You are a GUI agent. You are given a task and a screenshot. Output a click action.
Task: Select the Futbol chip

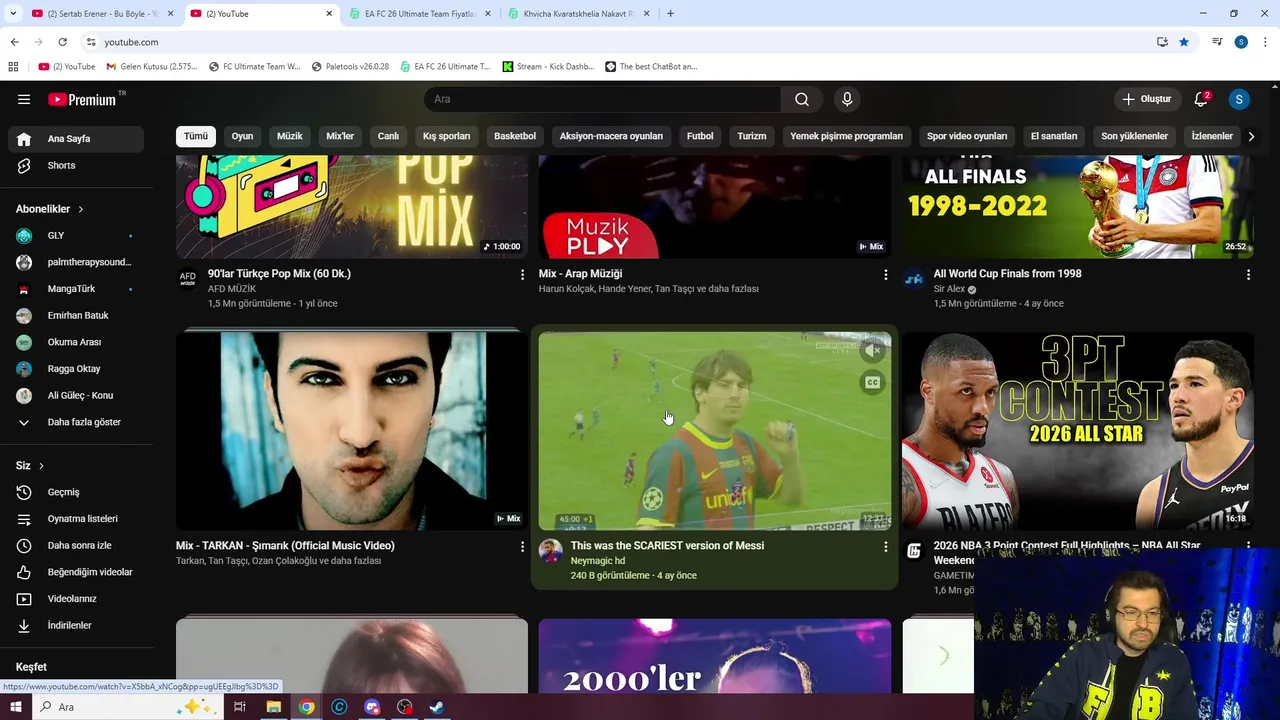click(x=700, y=136)
